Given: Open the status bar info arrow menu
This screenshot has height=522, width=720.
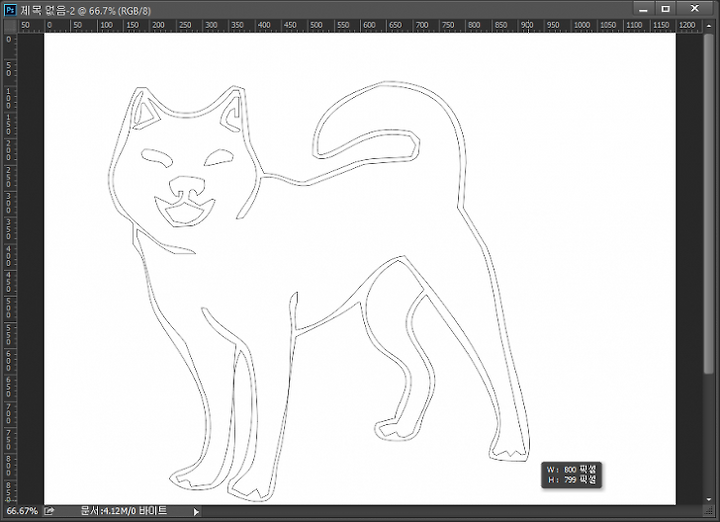Looking at the screenshot, I should [196, 511].
